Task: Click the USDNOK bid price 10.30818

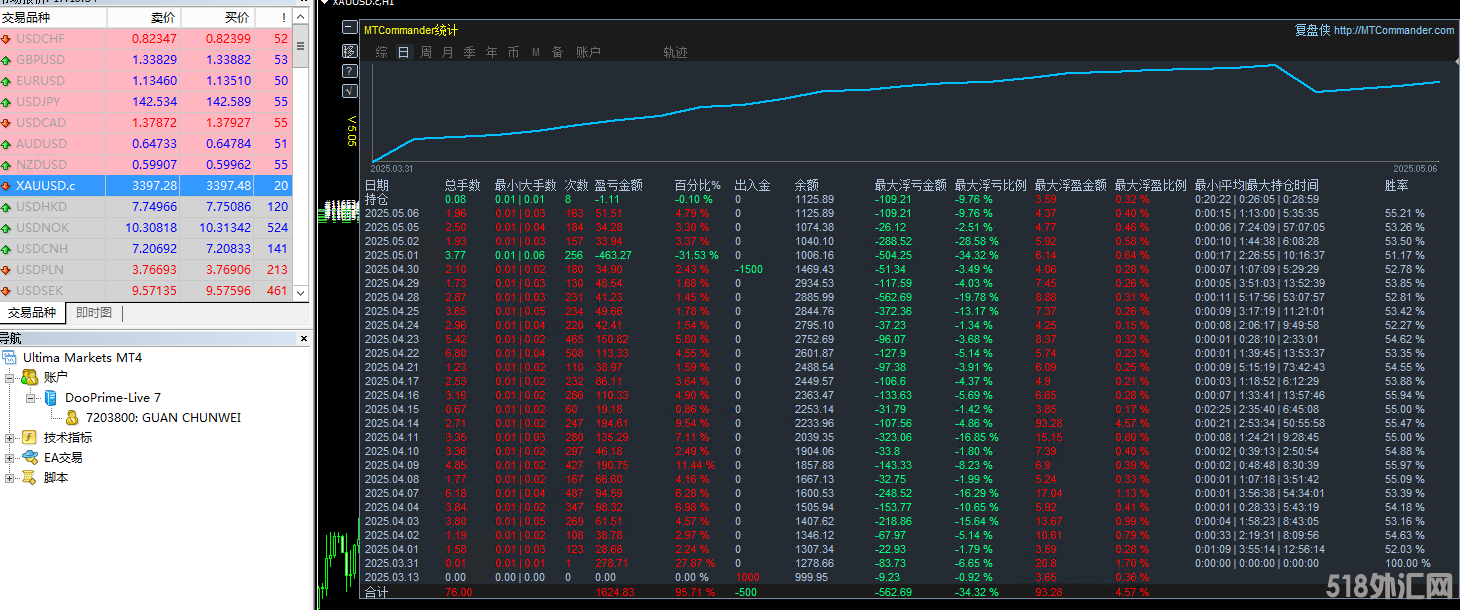Action: click(x=152, y=228)
